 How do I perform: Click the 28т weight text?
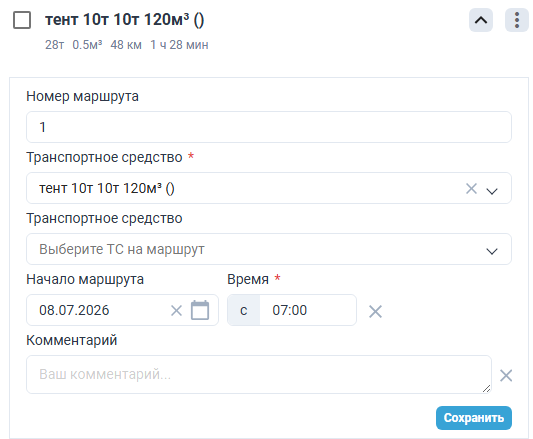(54, 45)
